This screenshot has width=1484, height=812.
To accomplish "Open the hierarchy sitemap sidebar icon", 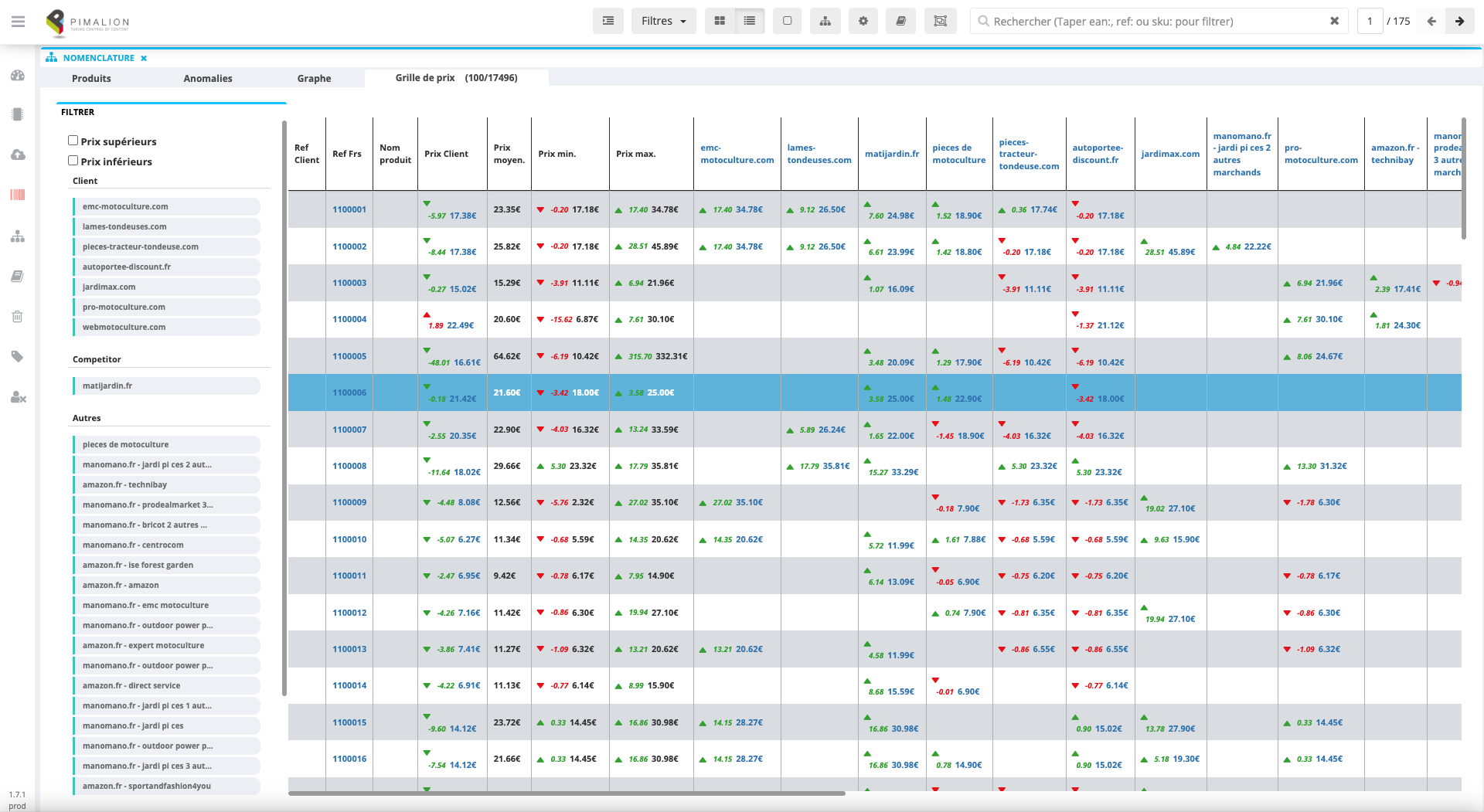I will 18,236.
